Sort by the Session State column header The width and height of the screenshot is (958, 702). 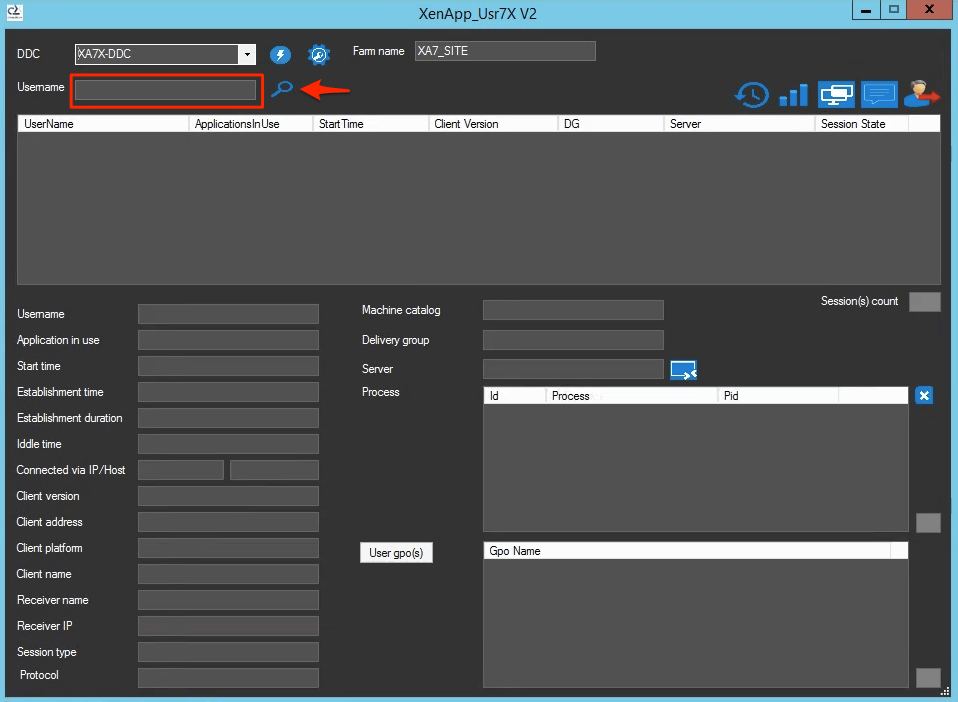pos(861,124)
